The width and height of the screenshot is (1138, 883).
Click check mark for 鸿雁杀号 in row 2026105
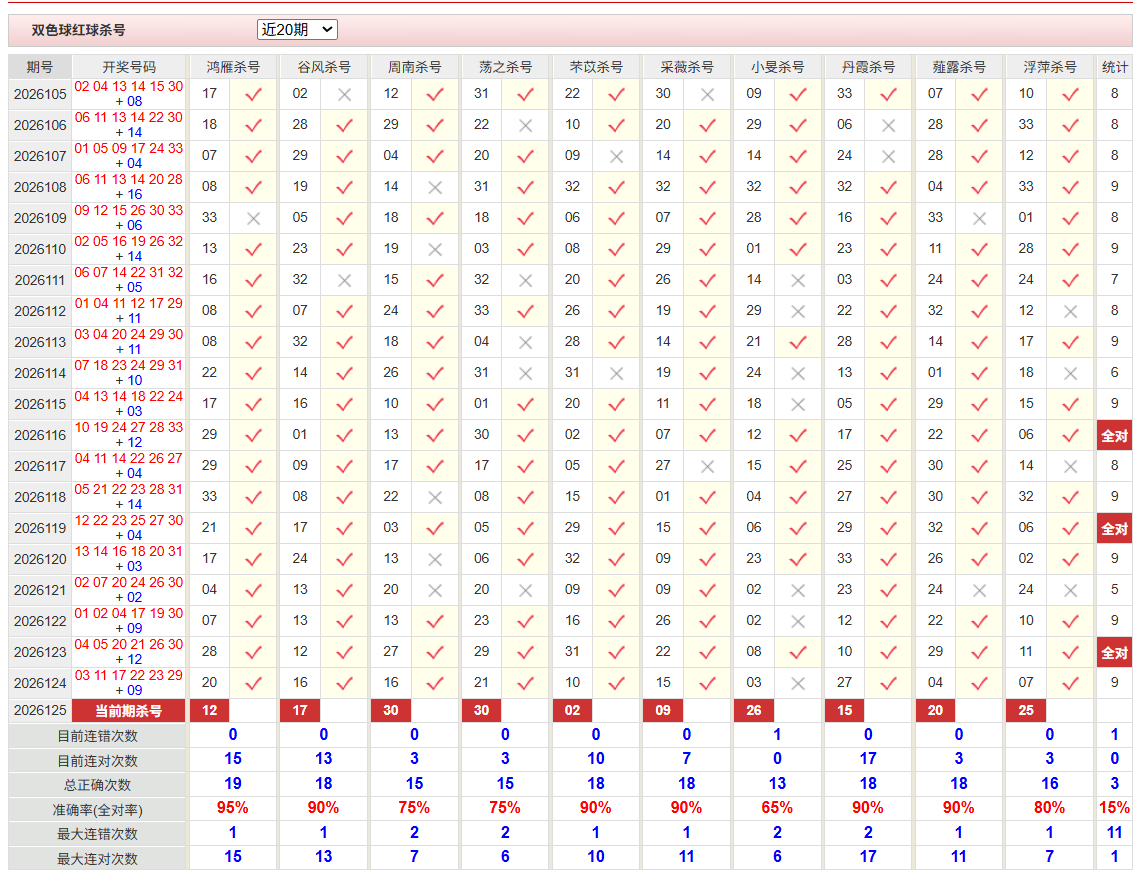pos(253,94)
